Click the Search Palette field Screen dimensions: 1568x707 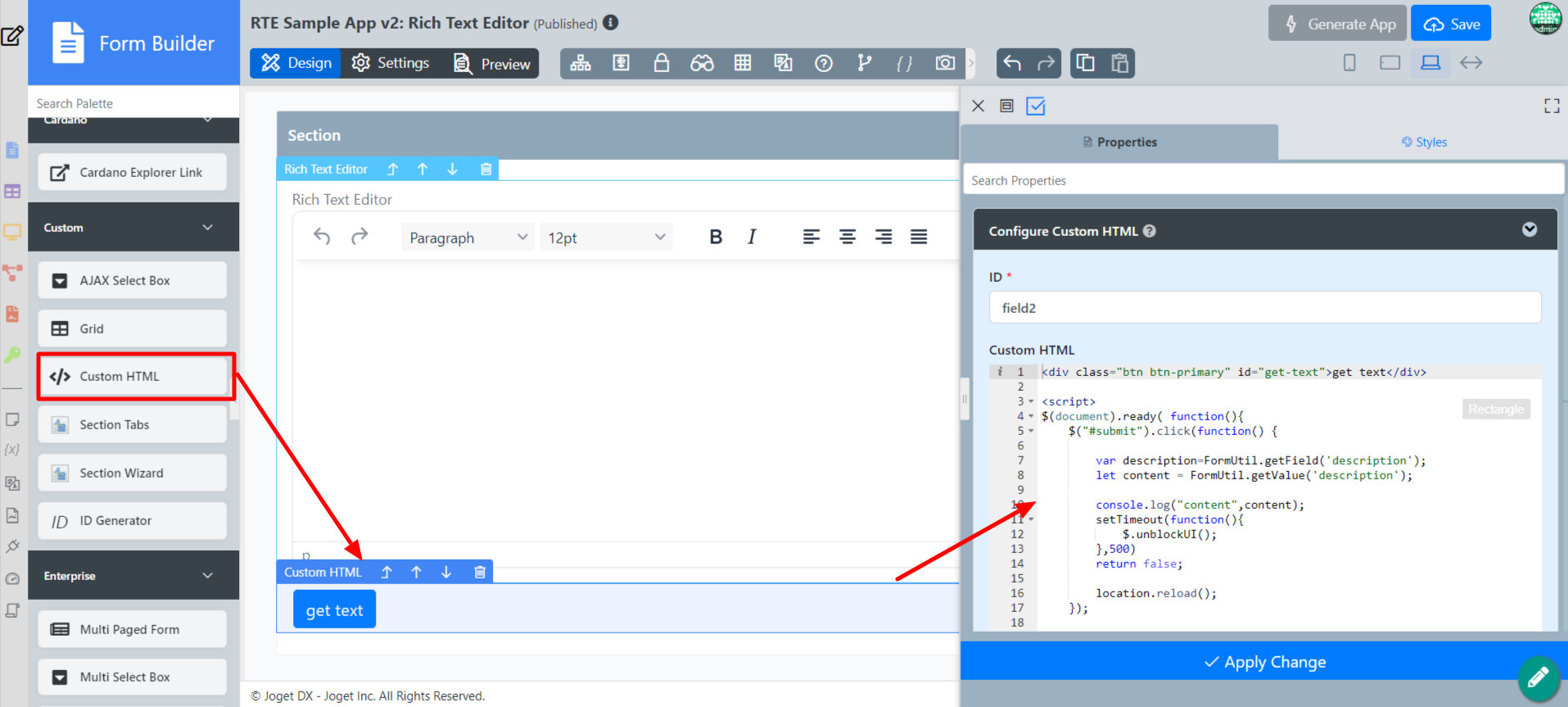point(133,103)
